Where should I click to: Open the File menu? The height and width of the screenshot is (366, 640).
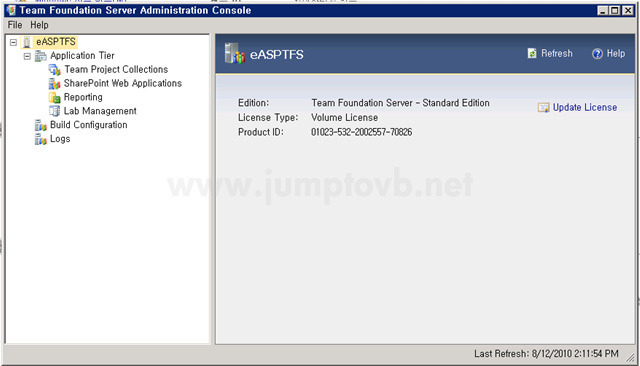15,25
